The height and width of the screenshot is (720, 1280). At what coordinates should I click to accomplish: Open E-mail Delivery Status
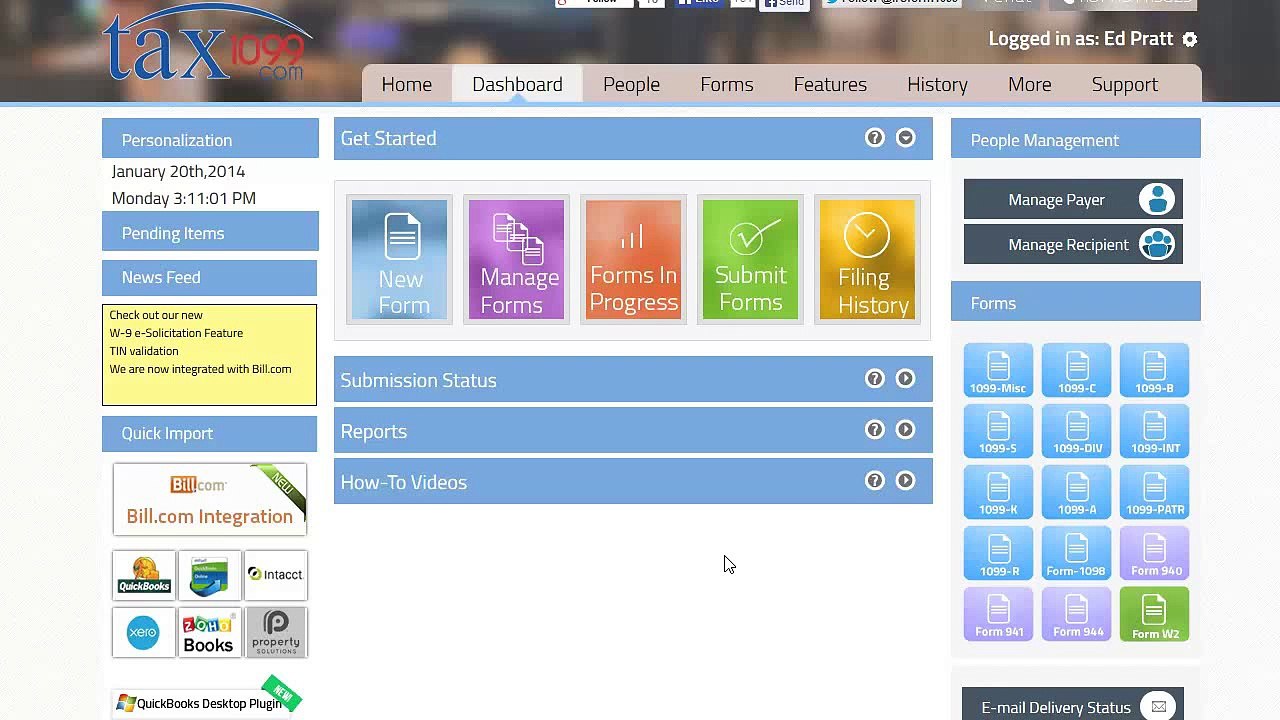click(1073, 704)
